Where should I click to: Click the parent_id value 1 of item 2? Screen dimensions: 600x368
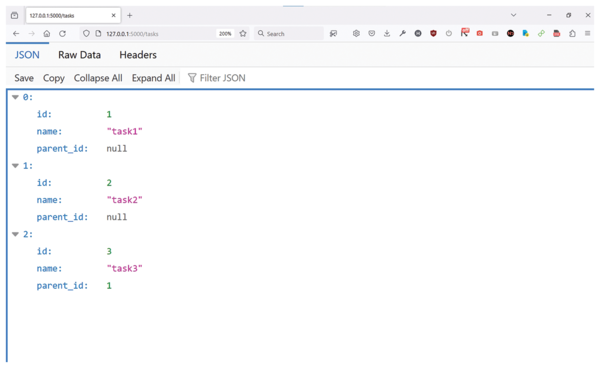tap(109, 285)
